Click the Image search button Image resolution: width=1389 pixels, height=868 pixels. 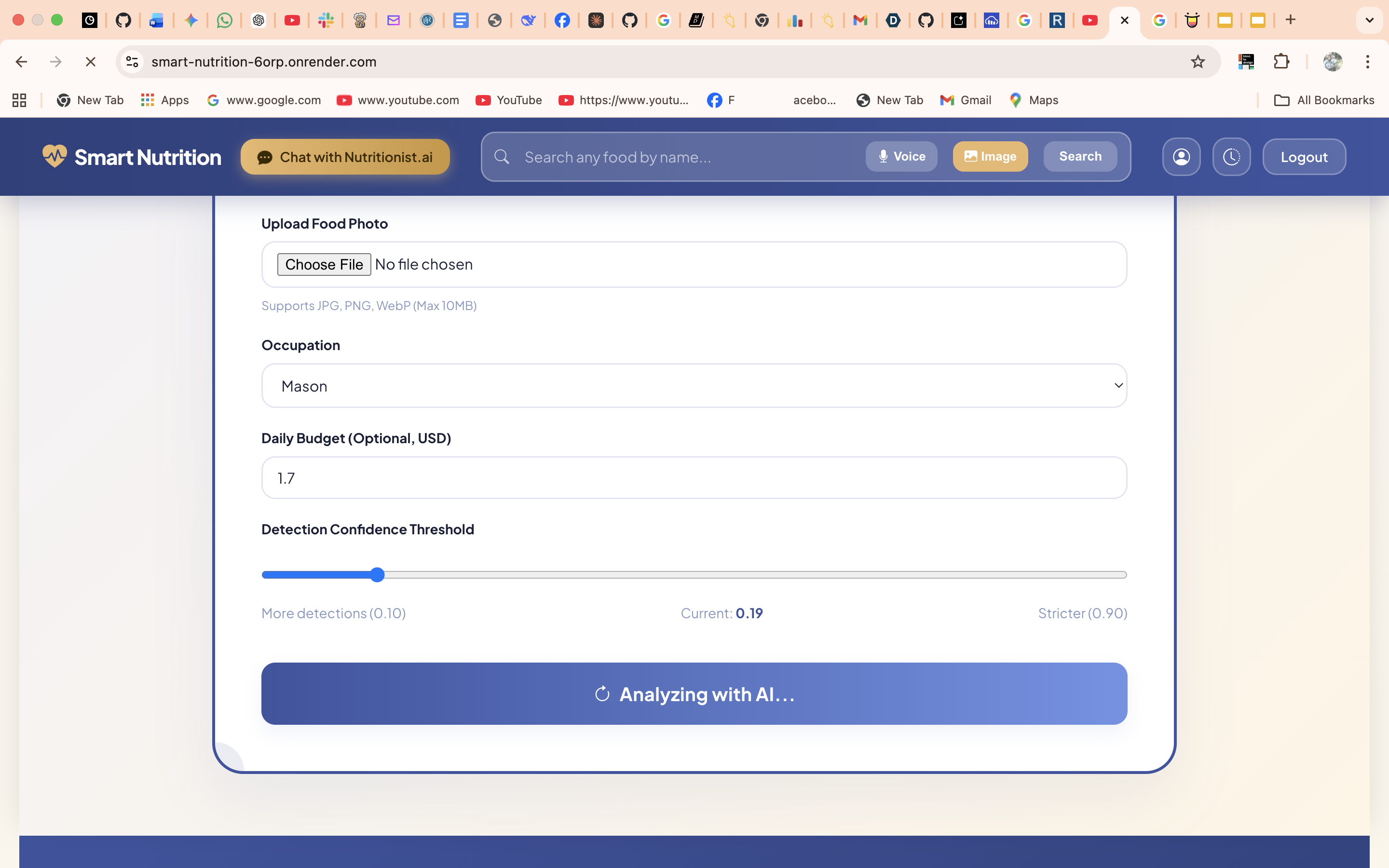990,157
